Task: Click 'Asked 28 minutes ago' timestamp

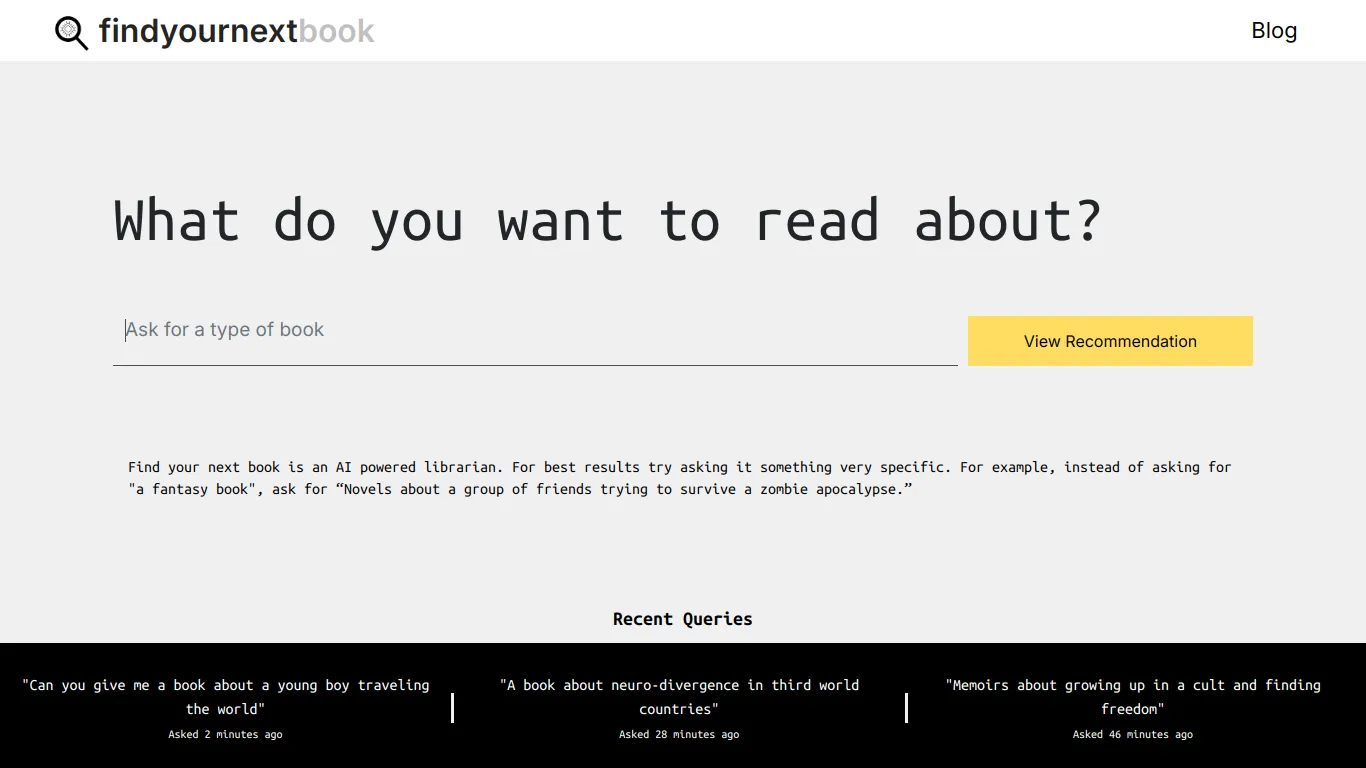Action: 679,734
